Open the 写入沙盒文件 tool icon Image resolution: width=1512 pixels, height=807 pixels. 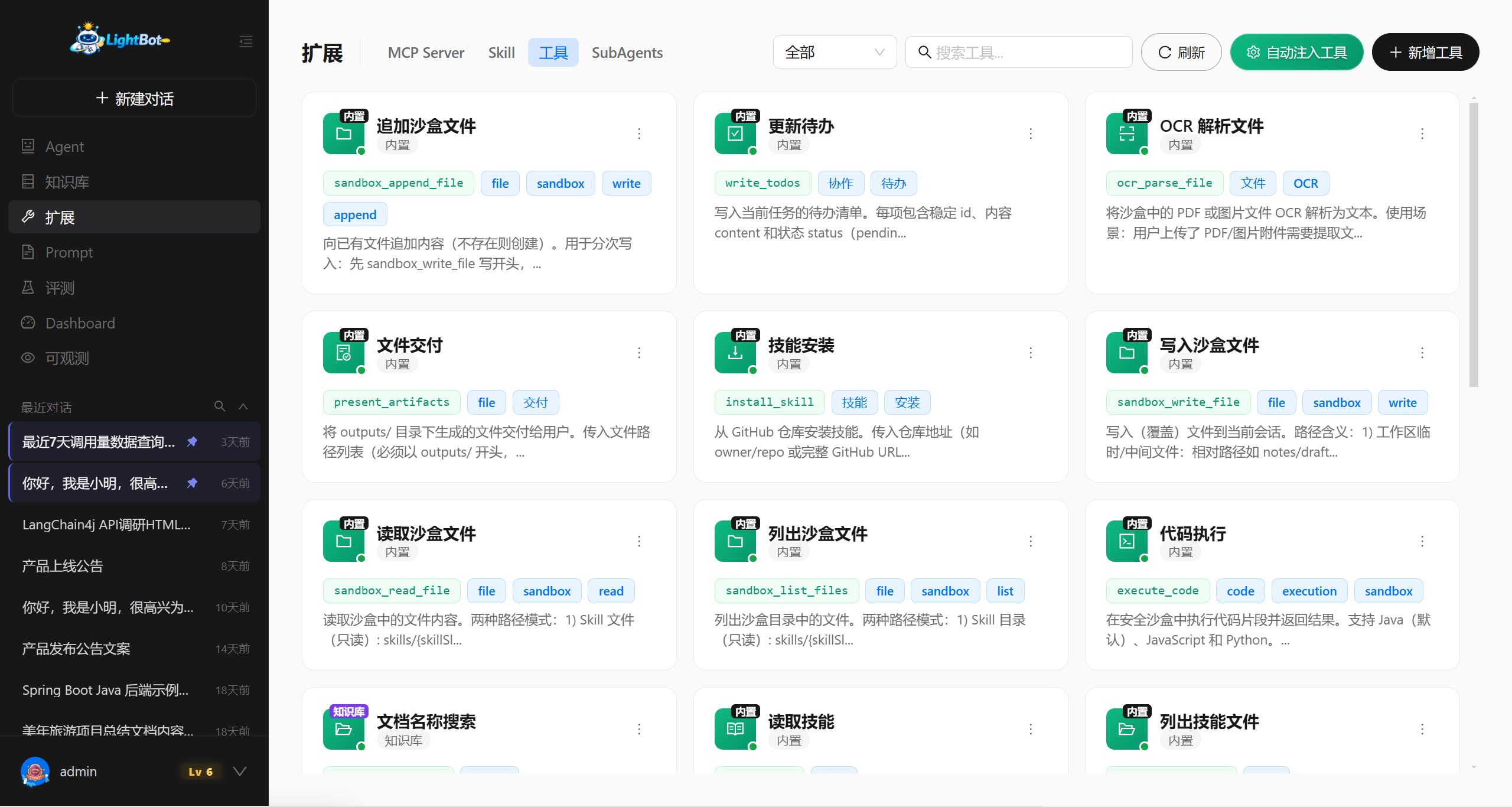coord(1127,353)
